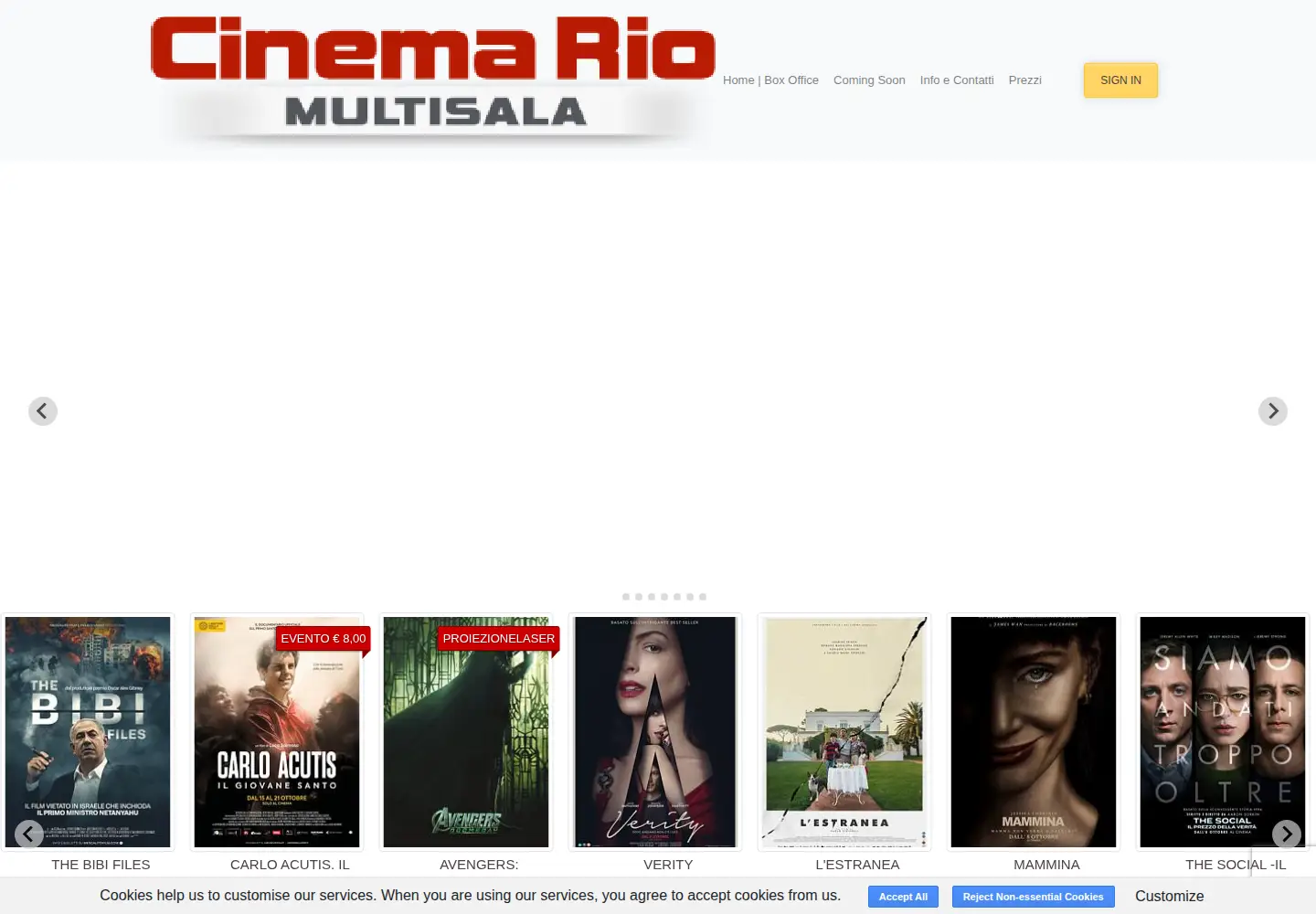The width and height of the screenshot is (1316, 914).
Task: Show next movies in poster carousel
Action: click(1287, 834)
